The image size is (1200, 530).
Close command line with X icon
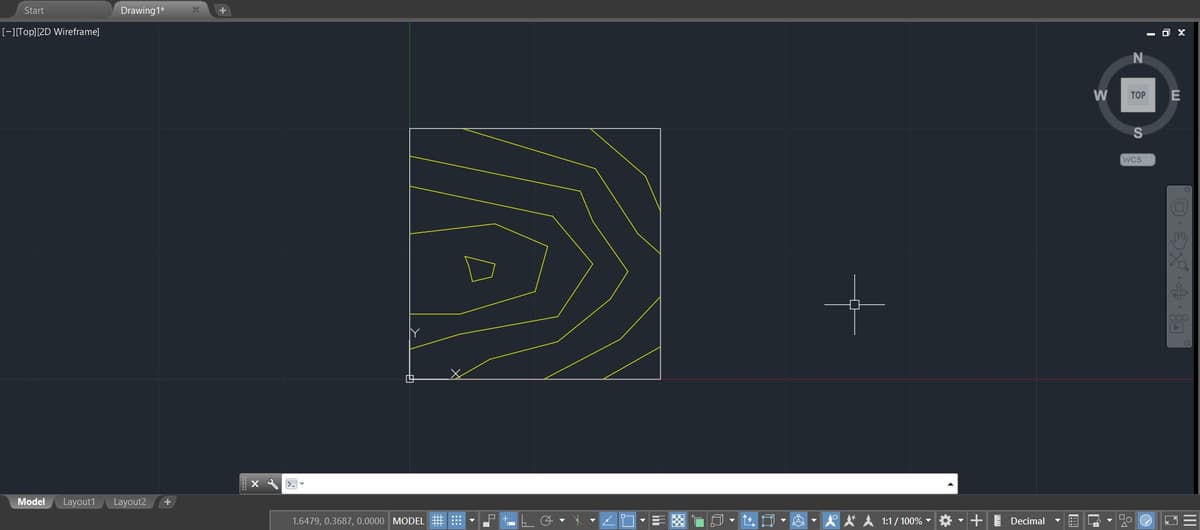[x=255, y=484]
